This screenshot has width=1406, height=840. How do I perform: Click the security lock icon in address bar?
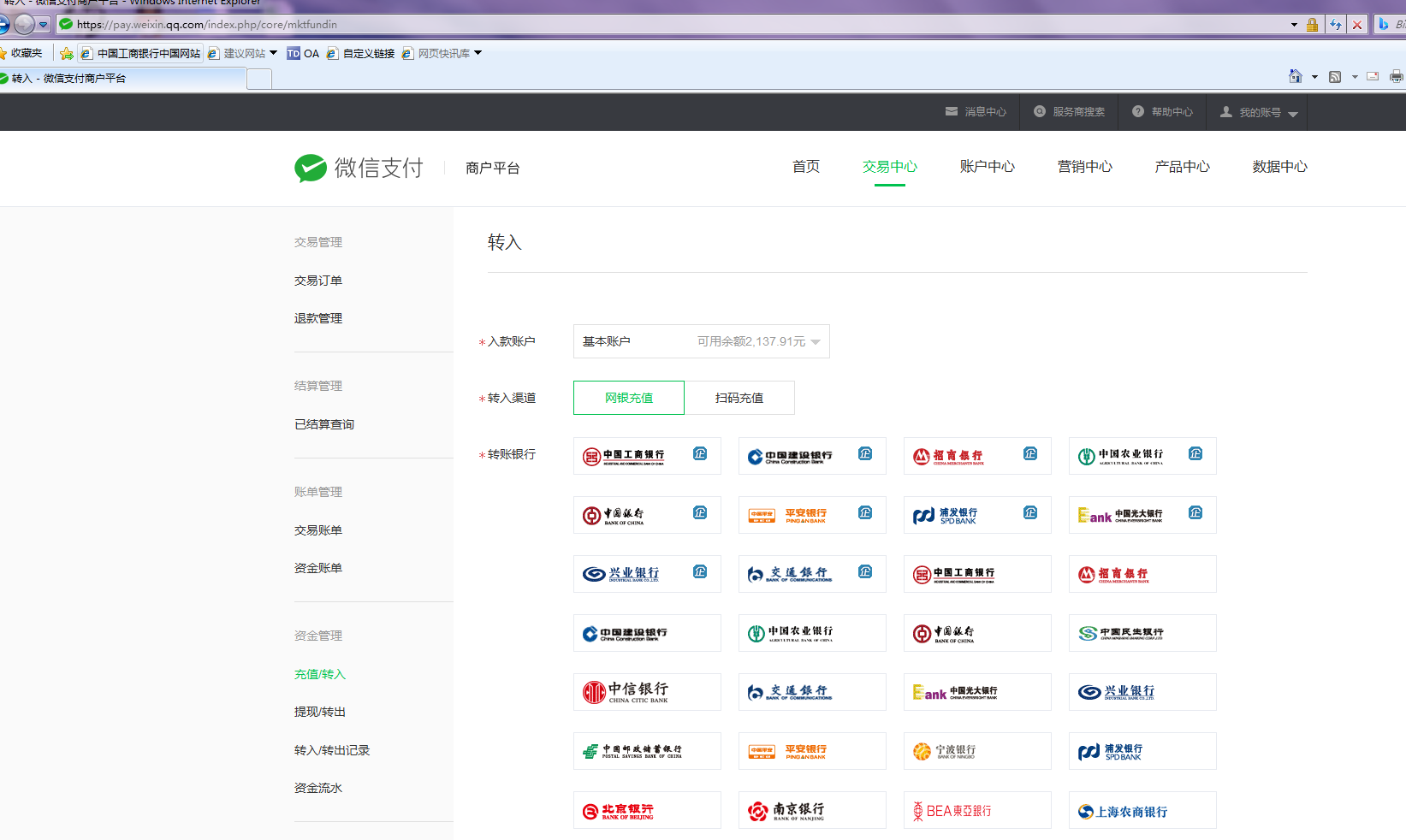(1312, 25)
